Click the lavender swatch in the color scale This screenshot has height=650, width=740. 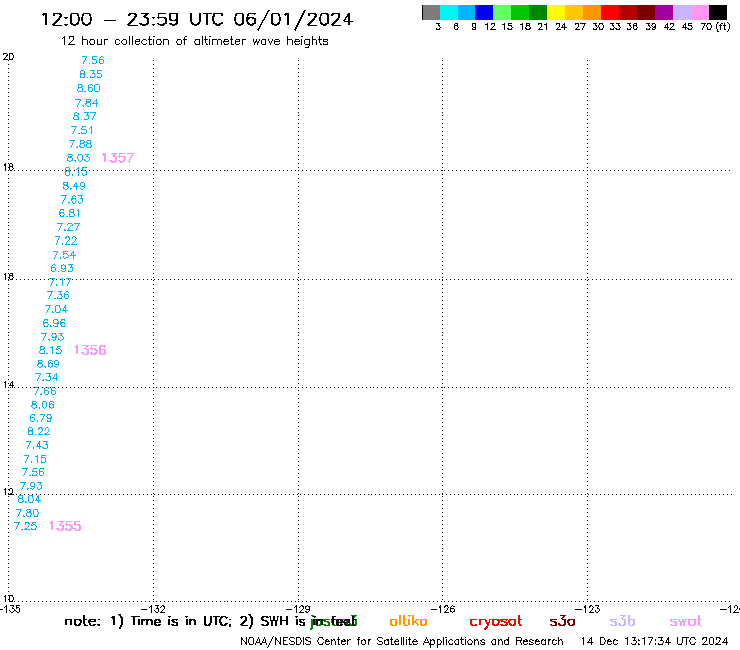pos(681,12)
